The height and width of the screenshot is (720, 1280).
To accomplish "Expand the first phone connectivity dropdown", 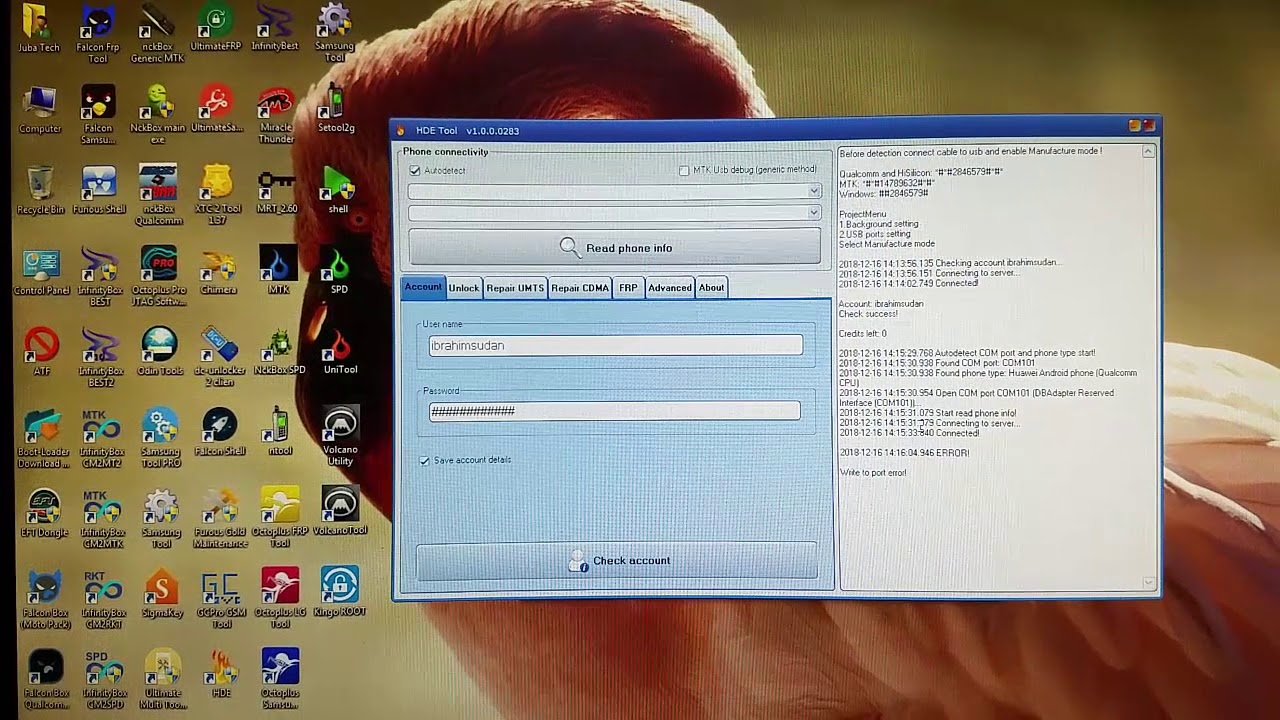I will [815, 191].
